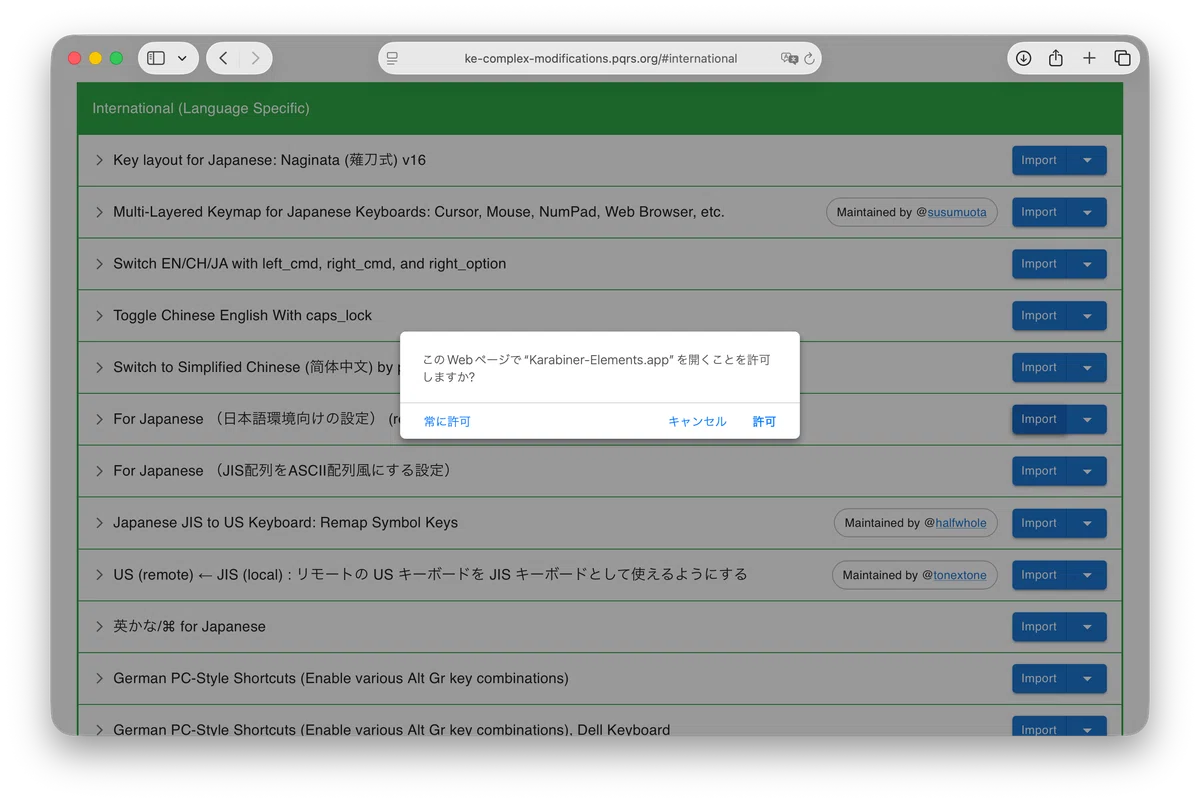Open Import dropdown arrow for Simplified Chinese row
Viewport: 1200px width, 803px height.
(x=1087, y=367)
